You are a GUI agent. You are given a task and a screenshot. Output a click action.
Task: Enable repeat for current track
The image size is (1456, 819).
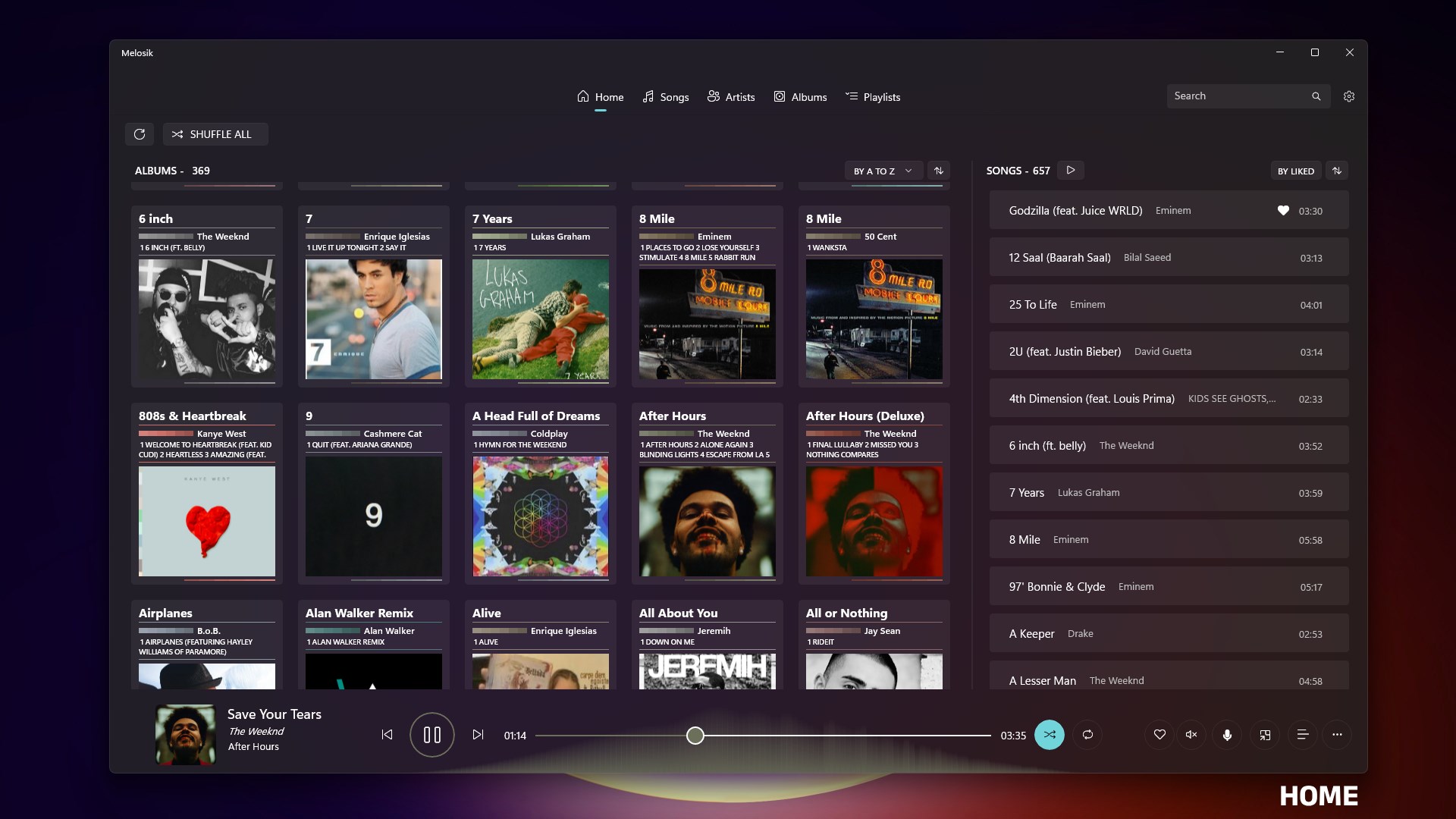point(1087,735)
